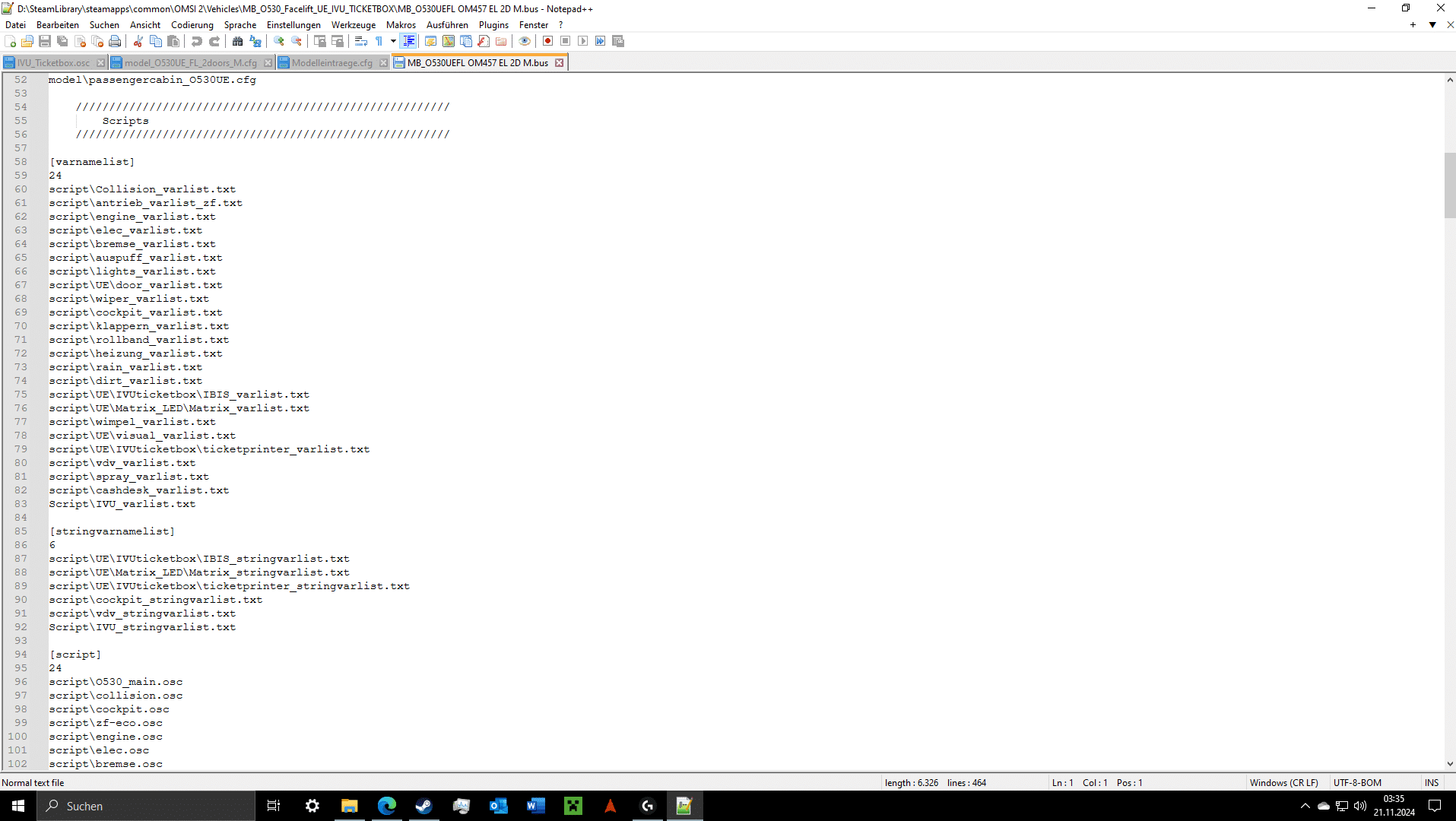This screenshot has height=821, width=1456.
Task: Click the Zoom in magnifier icon
Action: (x=279, y=41)
